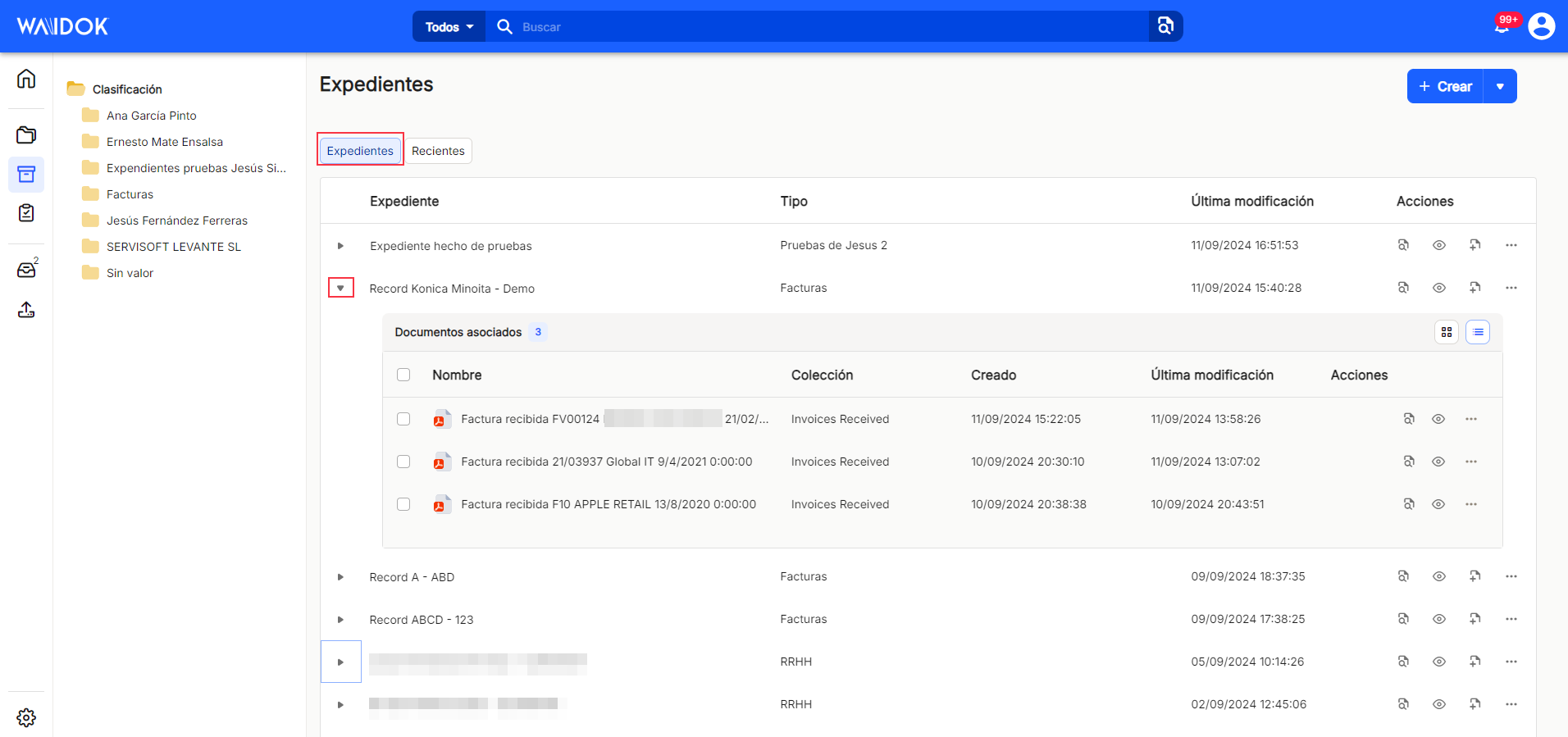Click PDF icon of Factura 21/03937 Global IT

442,462
